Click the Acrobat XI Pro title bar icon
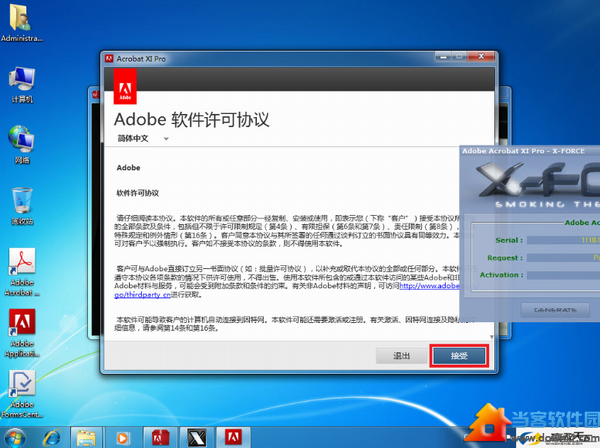The image size is (600, 448). [109, 59]
